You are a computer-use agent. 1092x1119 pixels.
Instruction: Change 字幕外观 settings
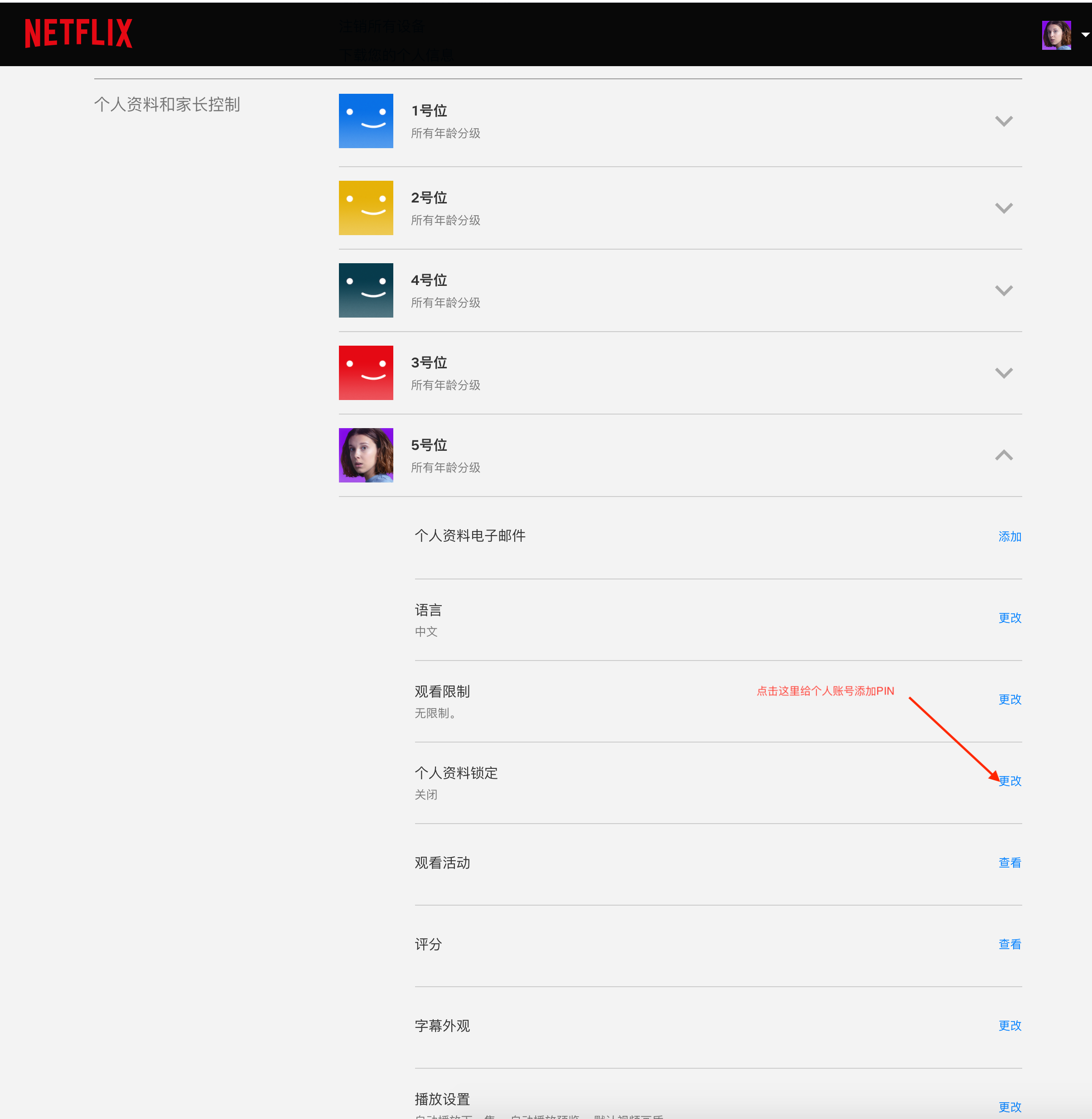tap(1010, 1026)
